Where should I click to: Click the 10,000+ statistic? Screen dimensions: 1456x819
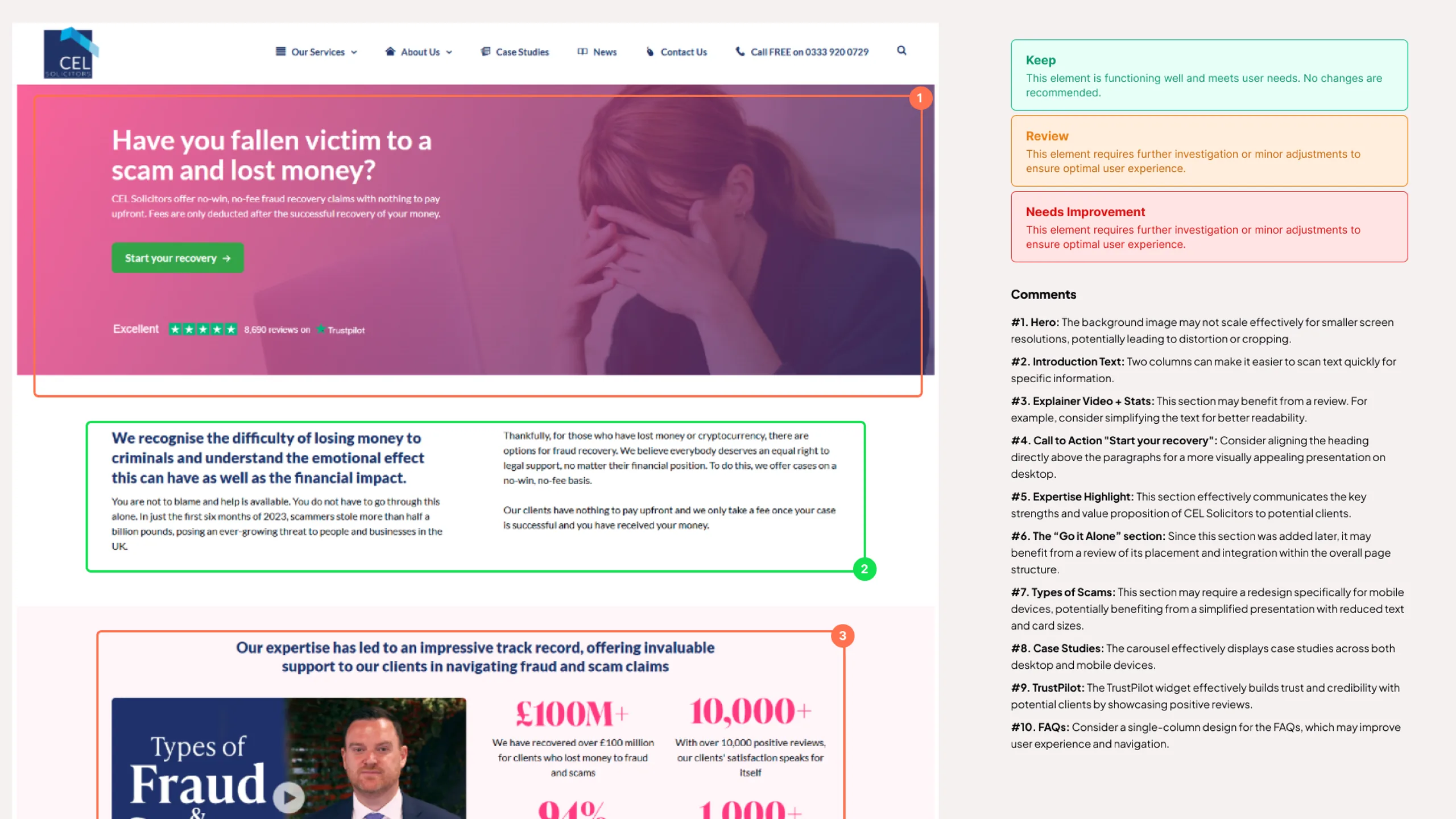click(x=750, y=712)
